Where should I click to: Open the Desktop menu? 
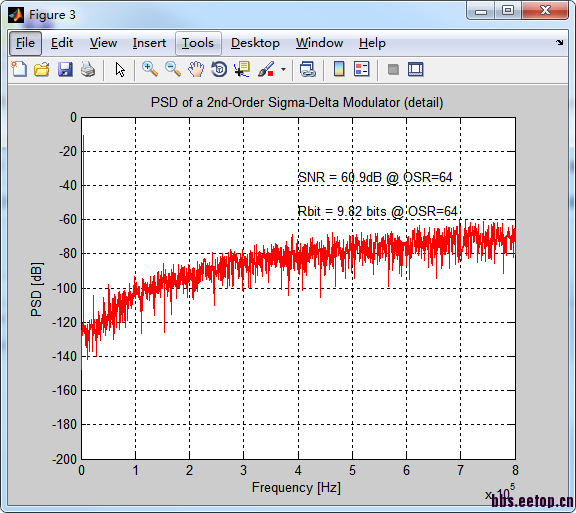[255, 43]
